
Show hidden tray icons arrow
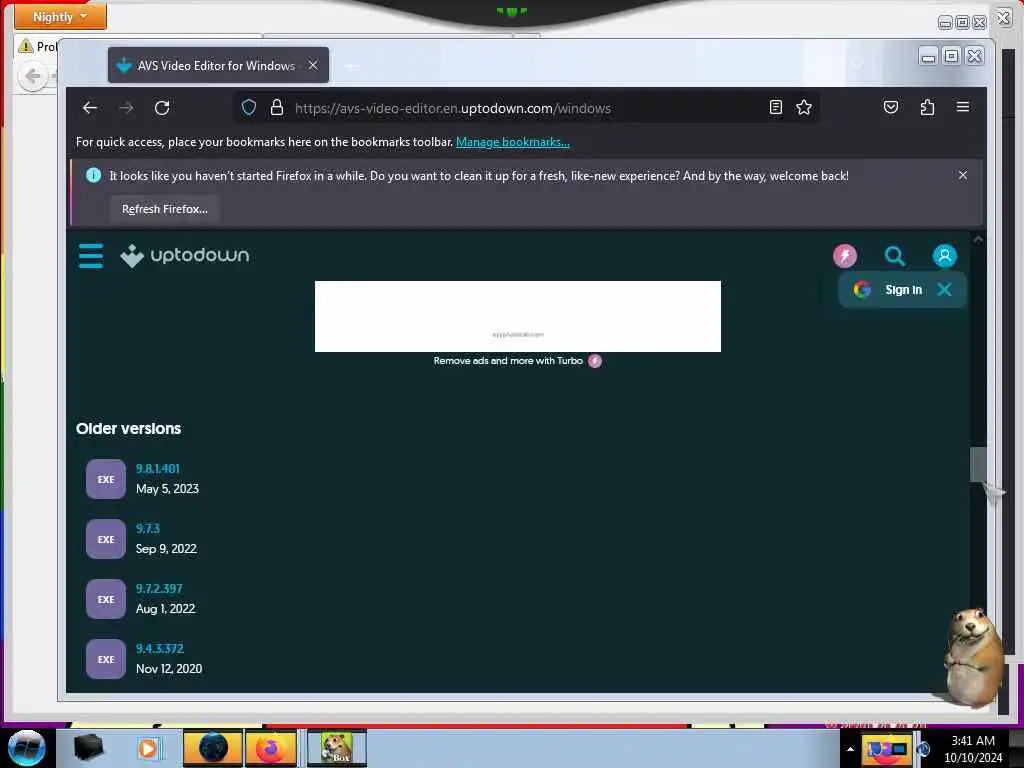point(850,749)
